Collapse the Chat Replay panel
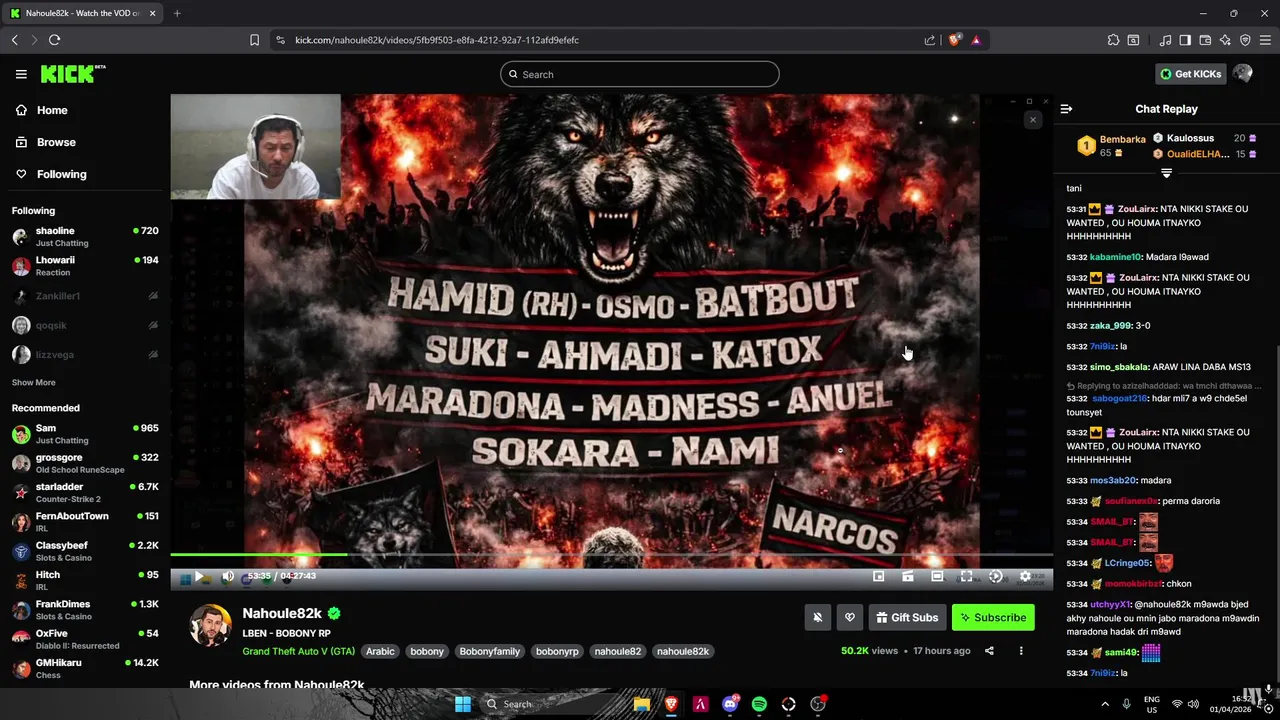The height and width of the screenshot is (720, 1280). pyautogui.click(x=1066, y=109)
